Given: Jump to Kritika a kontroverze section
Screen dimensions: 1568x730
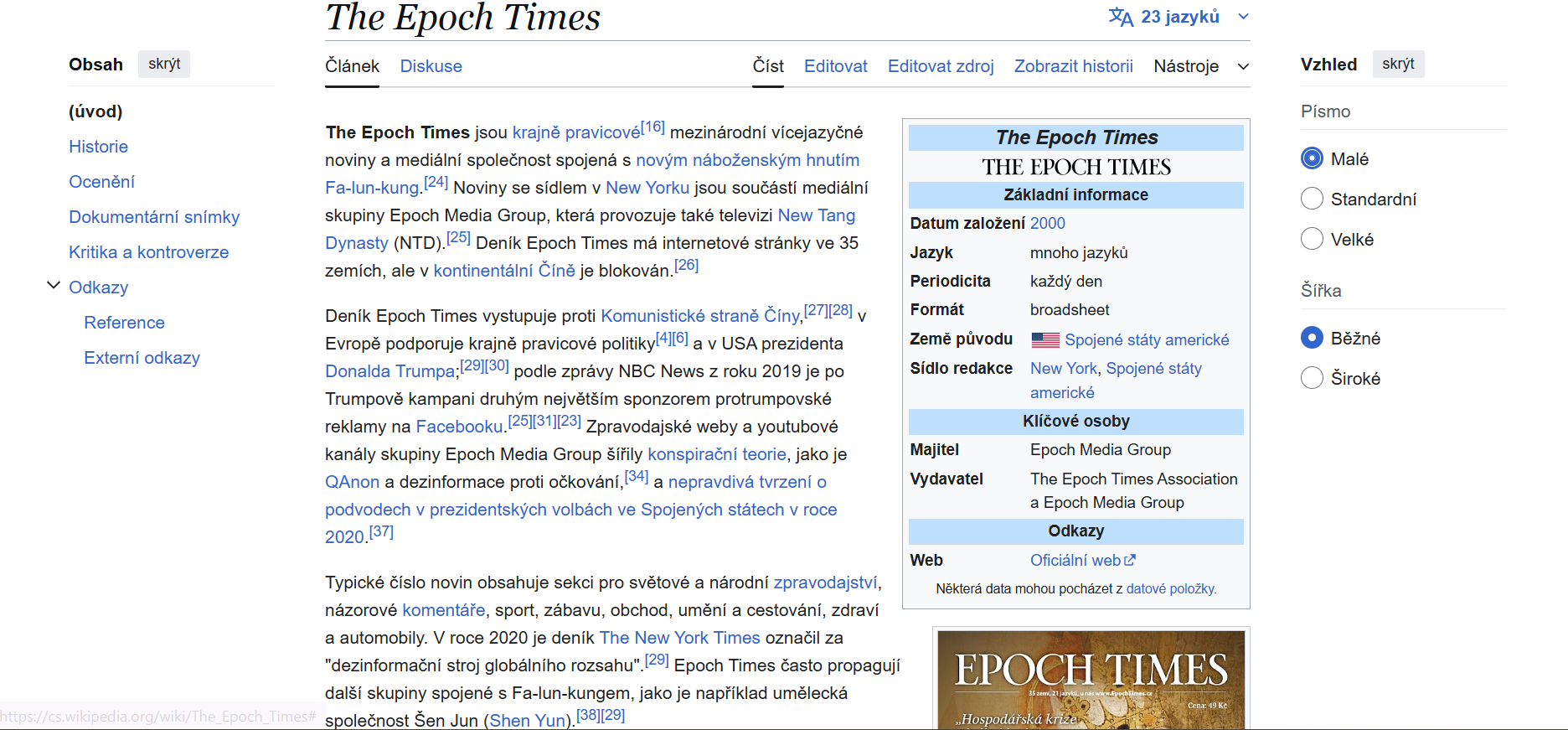Looking at the screenshot, I should point(148,252).
